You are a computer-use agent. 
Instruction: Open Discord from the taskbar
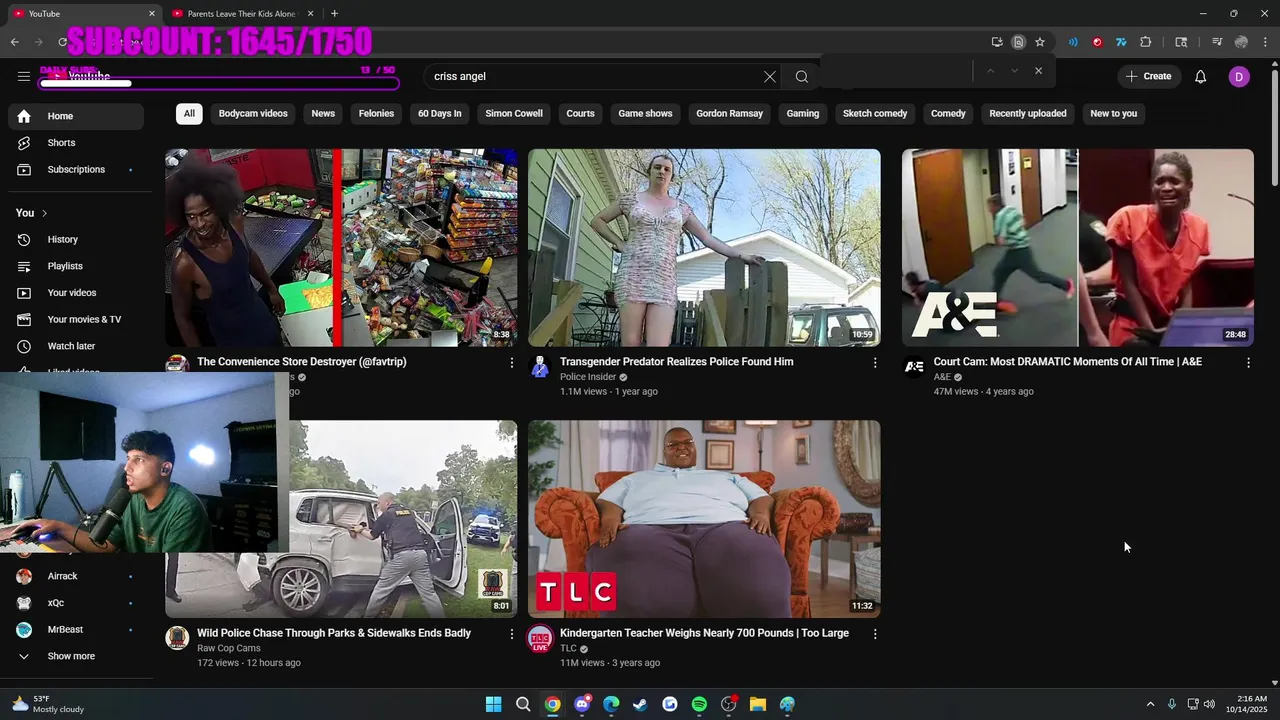point(582,704)
